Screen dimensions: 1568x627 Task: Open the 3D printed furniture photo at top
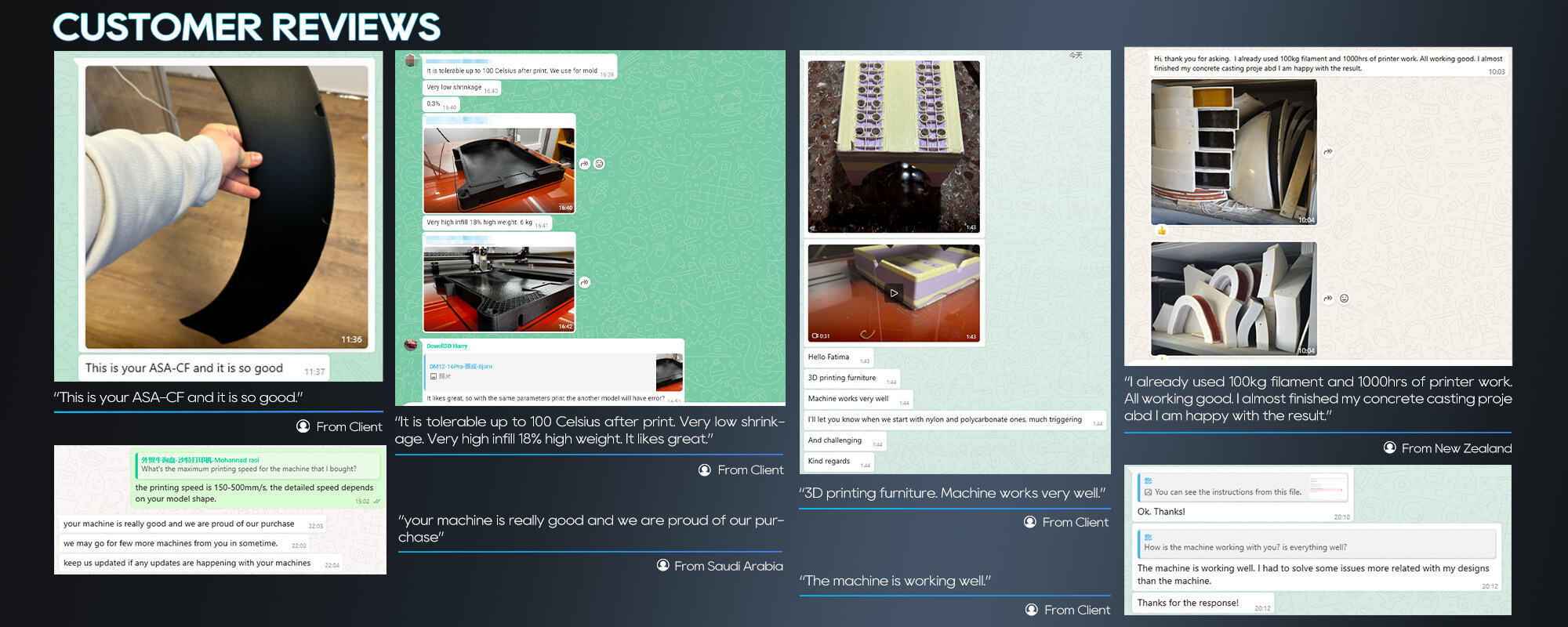click(x=894, y=147)
